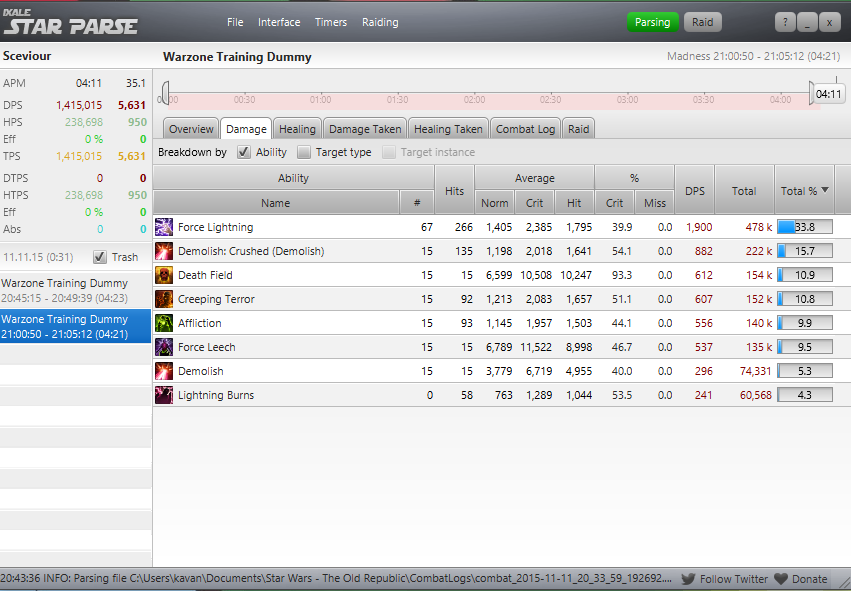Click the Force Leech ability name
851x591 pixels.
coord(207,347)
